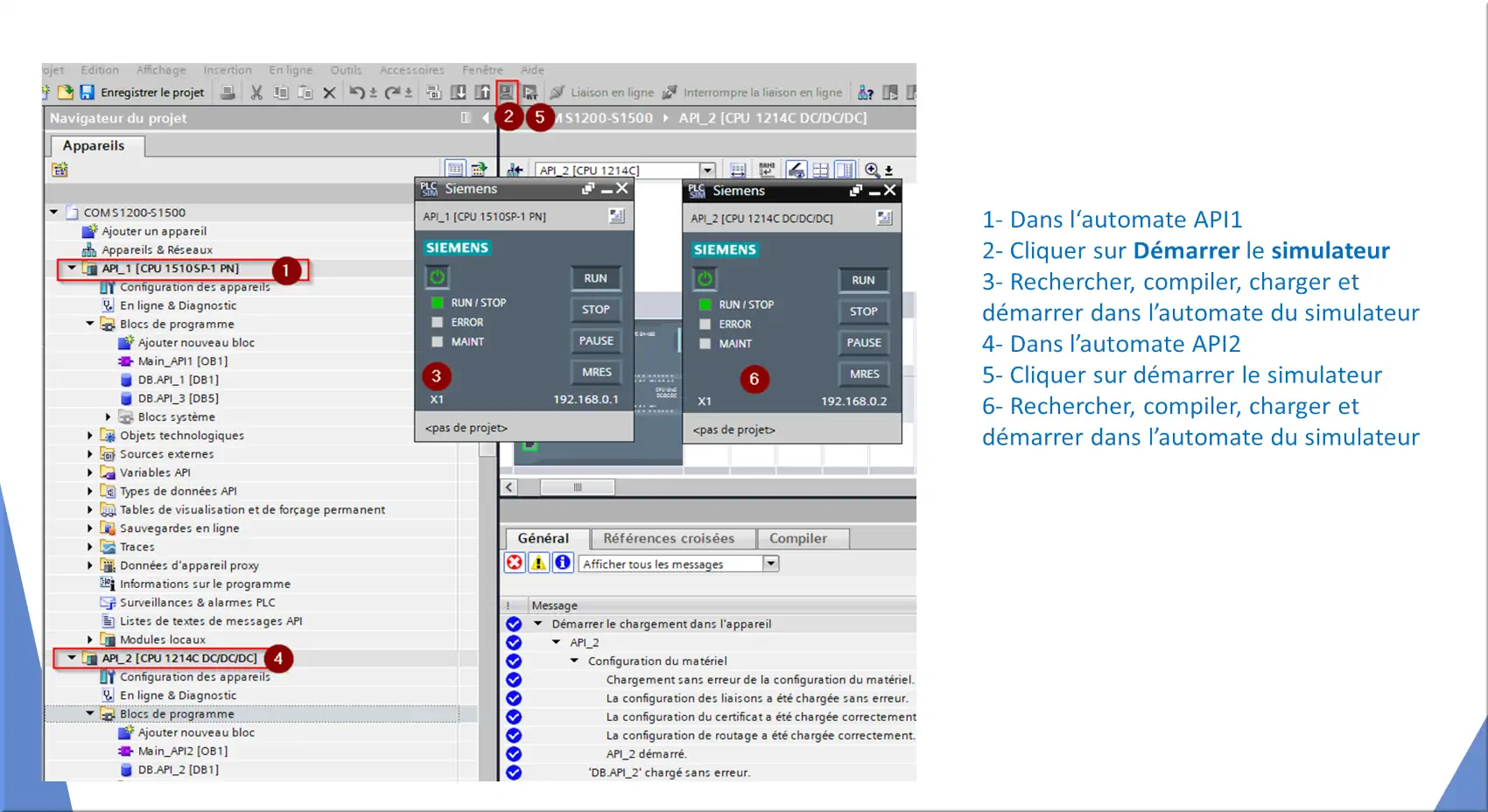Expand the Variables API folder
Screen dimensions: 1488x812
pos(90,472)
